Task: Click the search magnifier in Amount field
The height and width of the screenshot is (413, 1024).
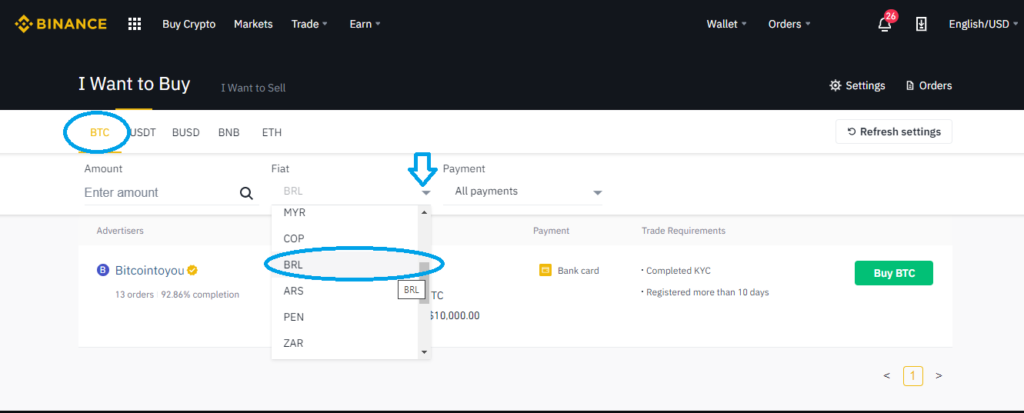Action: pos(246,193)
